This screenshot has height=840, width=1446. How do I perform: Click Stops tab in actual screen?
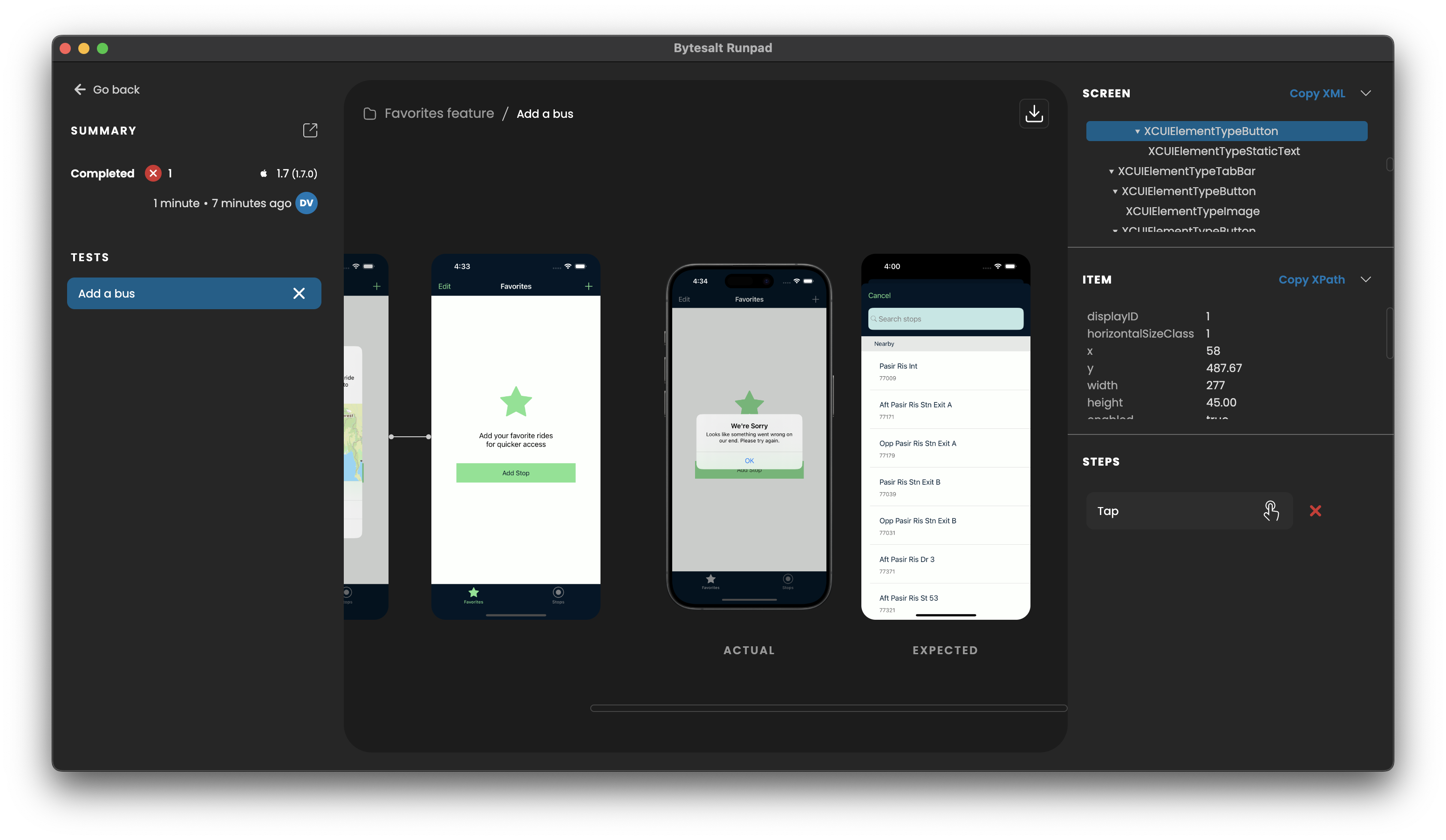click(788, 582)
